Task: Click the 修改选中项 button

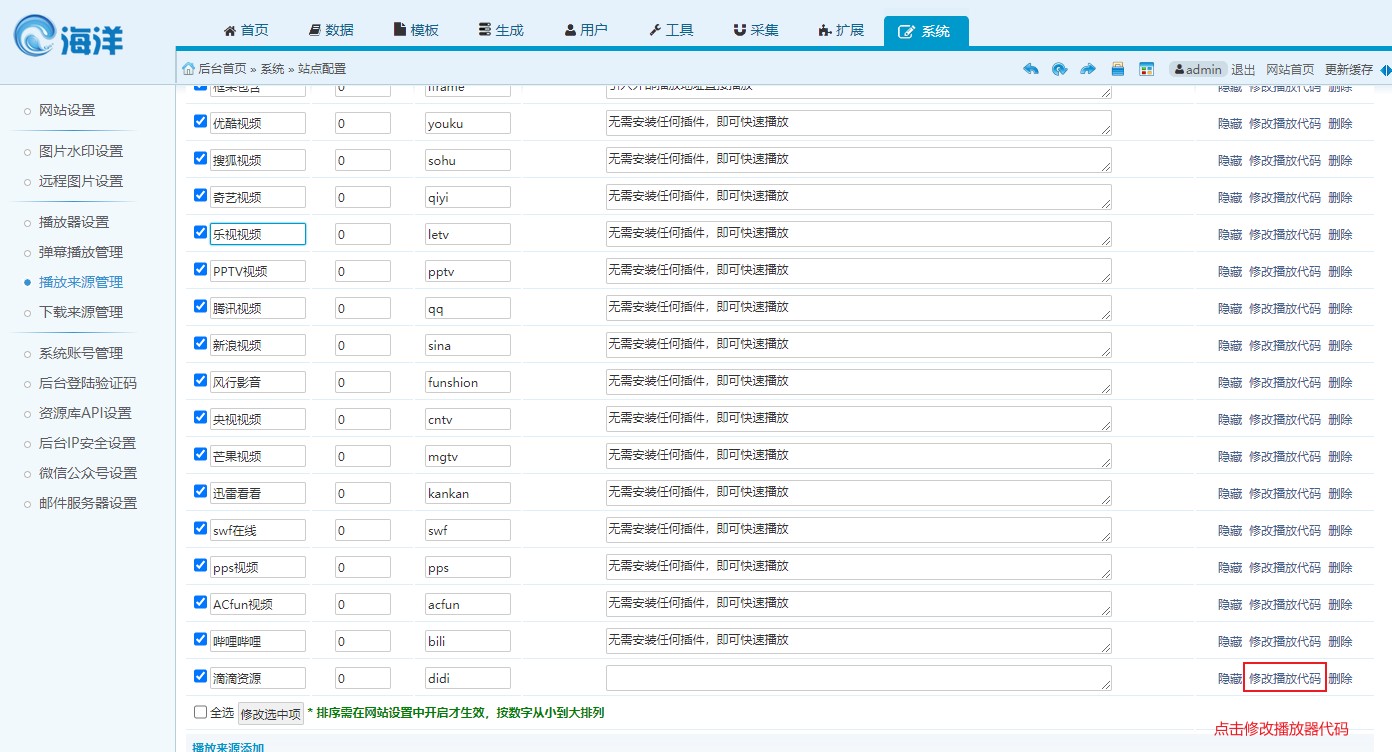Action: (x=271, y=714)
